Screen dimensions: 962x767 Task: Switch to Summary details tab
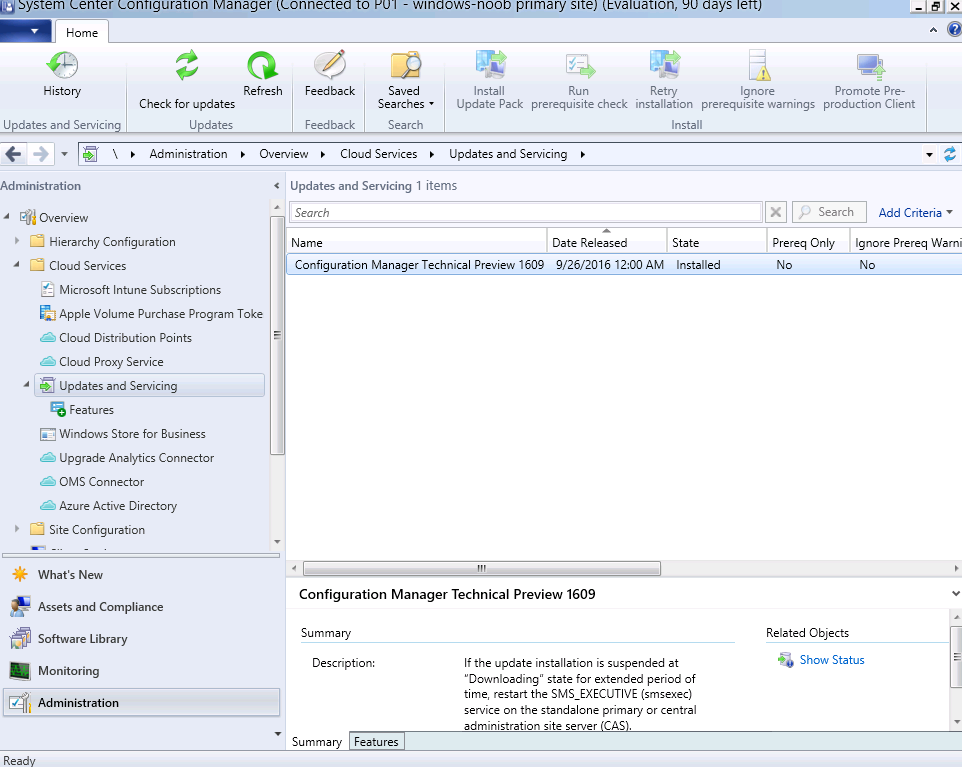(317, 741)
